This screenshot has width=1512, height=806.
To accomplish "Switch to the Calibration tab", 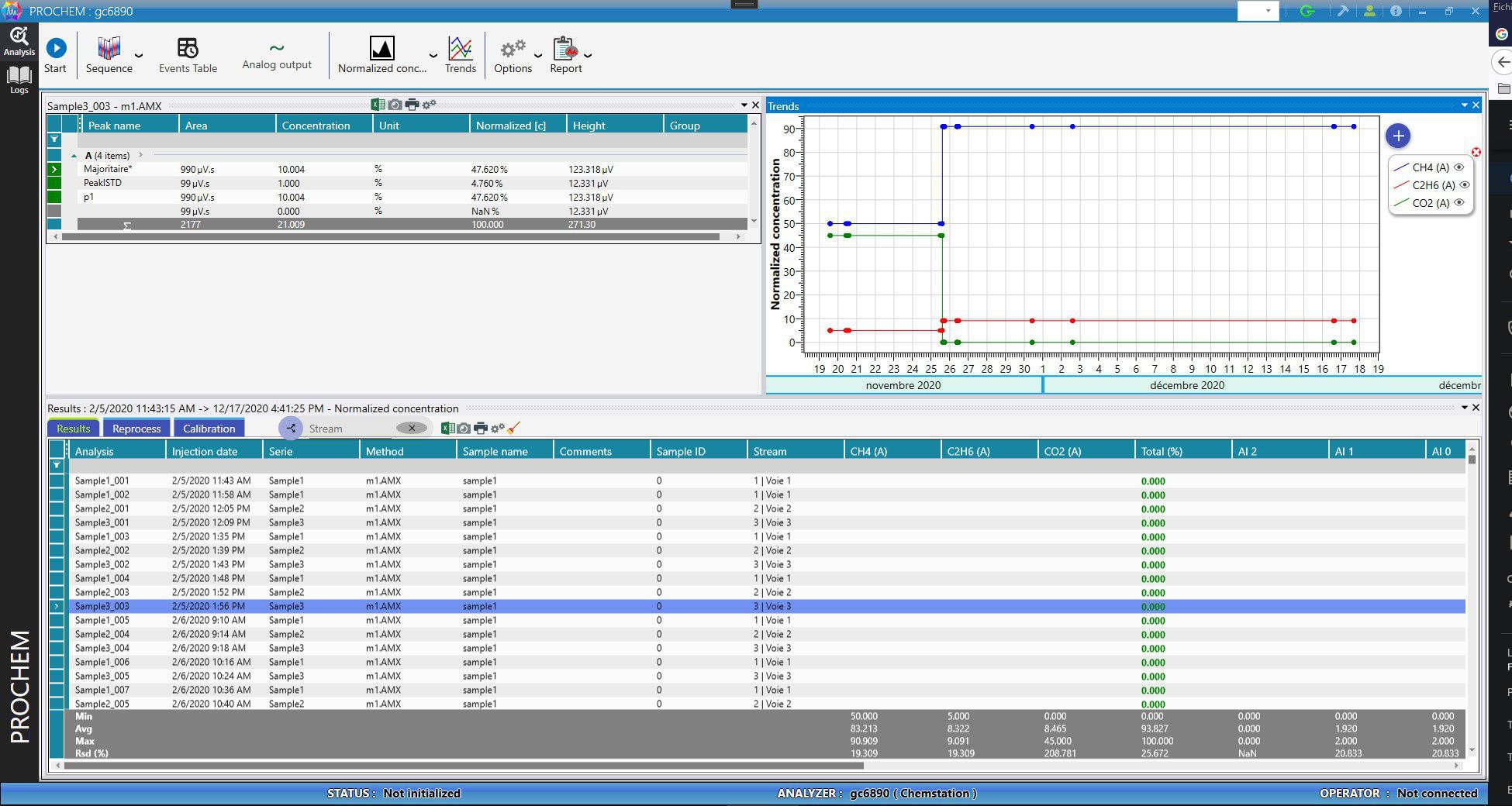I will [x=209, y=428].
